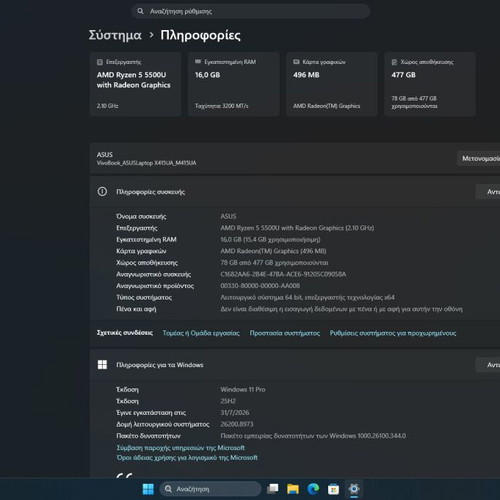Click the graphics card icon in GPU card
Screen dimensions: 500x500
[296, 62]
